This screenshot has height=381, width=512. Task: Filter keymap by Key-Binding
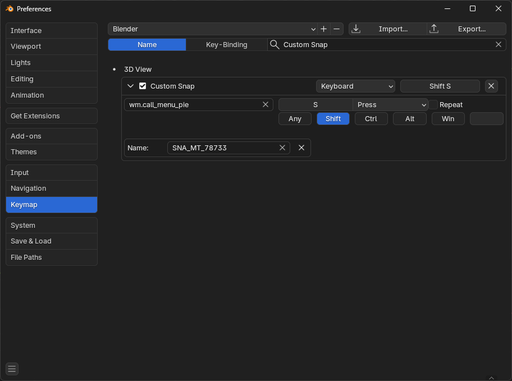[x=227, y=45]
